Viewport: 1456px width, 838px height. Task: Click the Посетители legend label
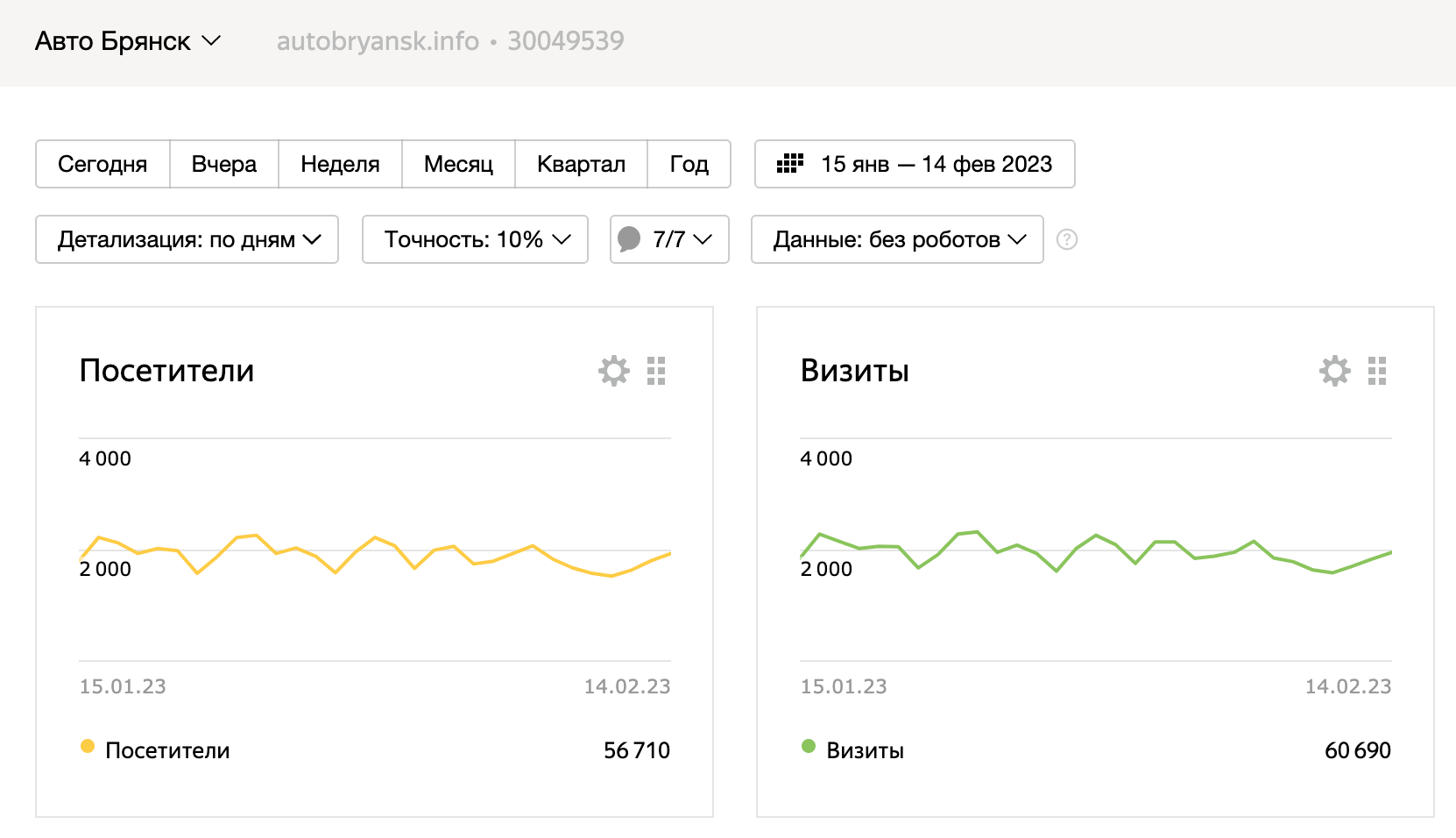click(167, 750)
